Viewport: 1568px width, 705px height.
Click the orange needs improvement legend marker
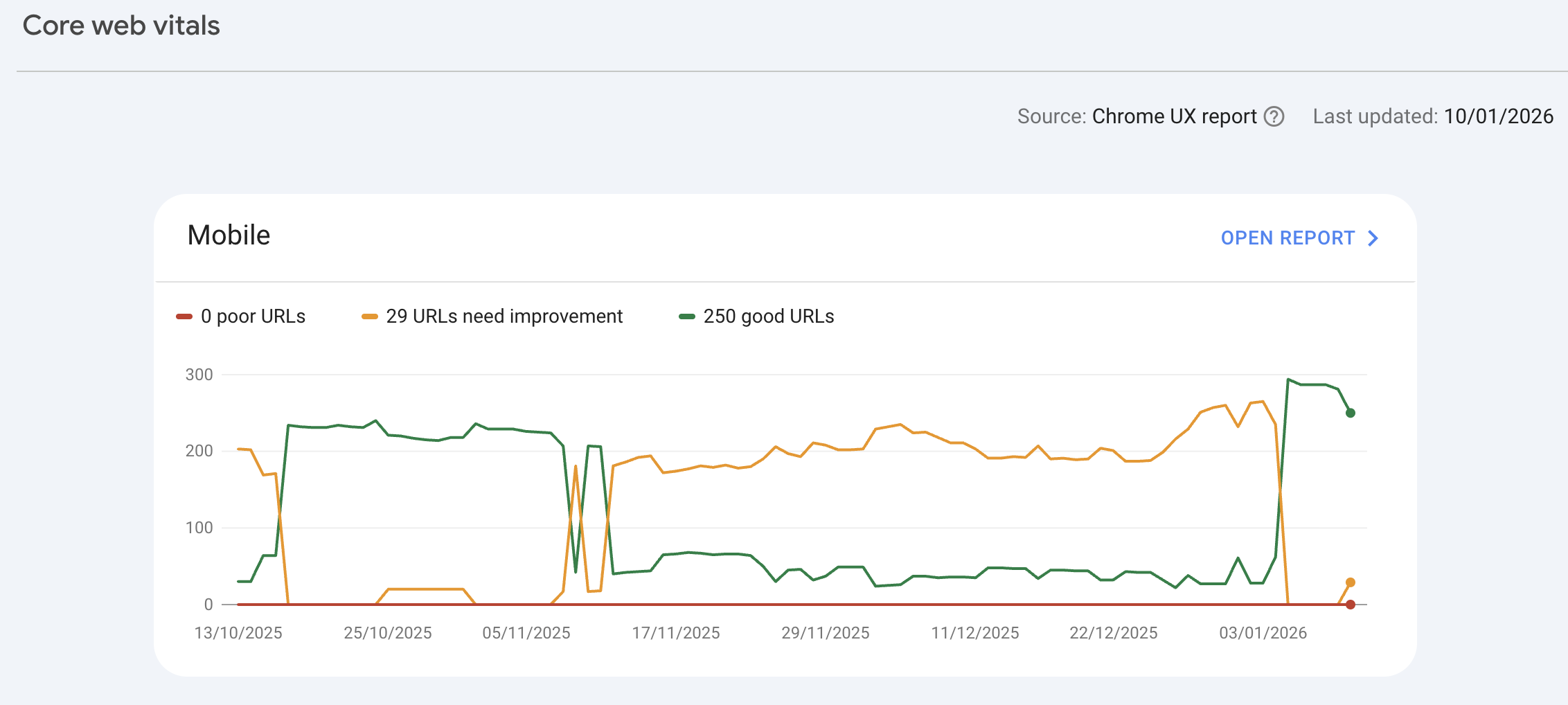(x=370, y=316)
